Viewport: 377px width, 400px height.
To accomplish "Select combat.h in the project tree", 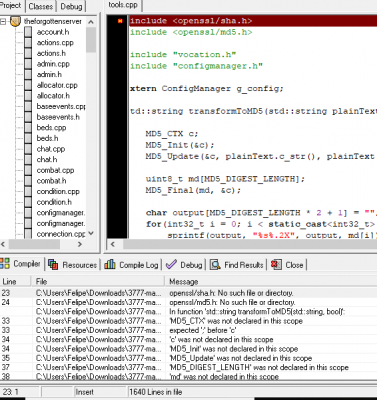I will 51,181.
